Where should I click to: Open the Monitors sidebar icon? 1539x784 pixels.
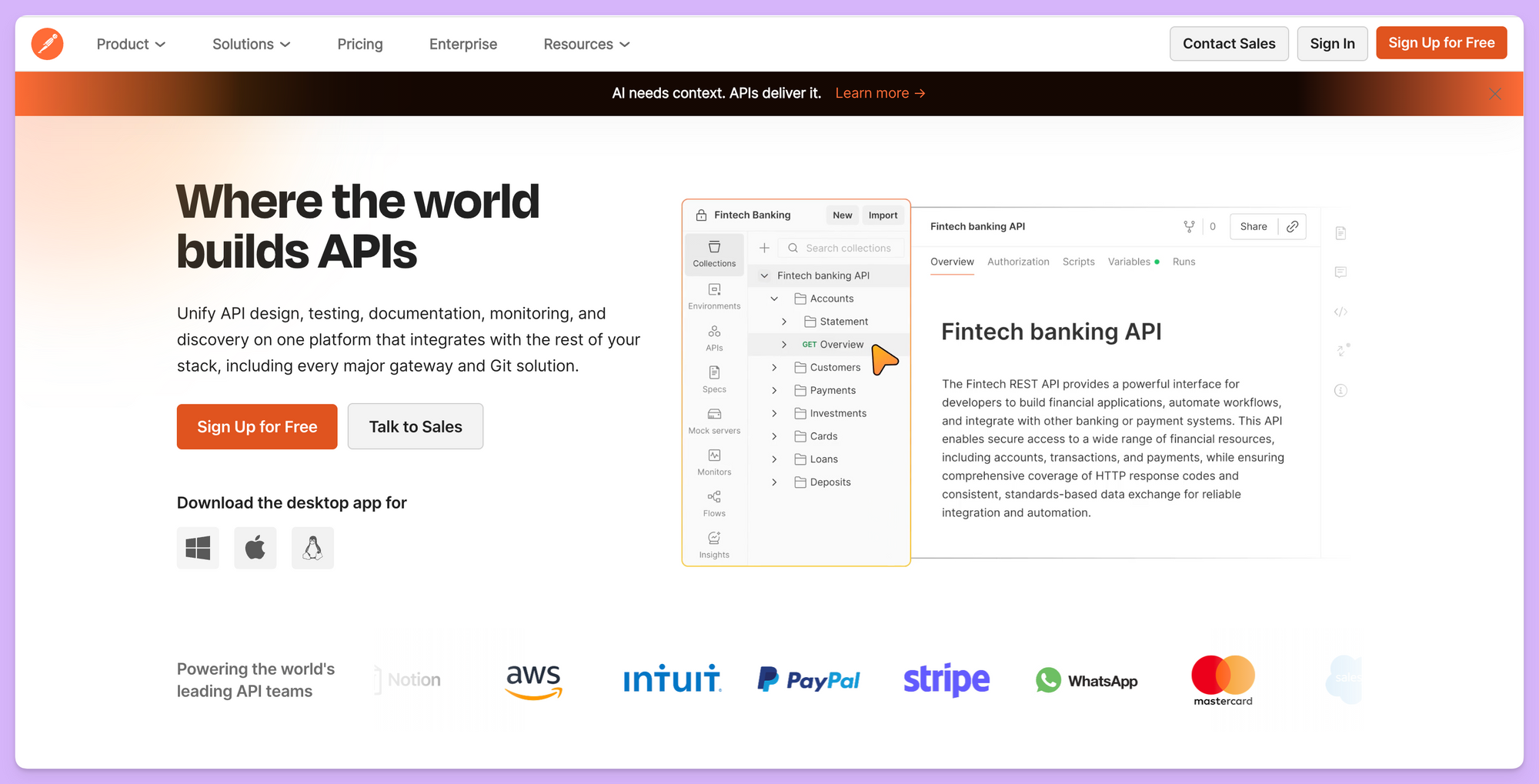tap(714, 462)
